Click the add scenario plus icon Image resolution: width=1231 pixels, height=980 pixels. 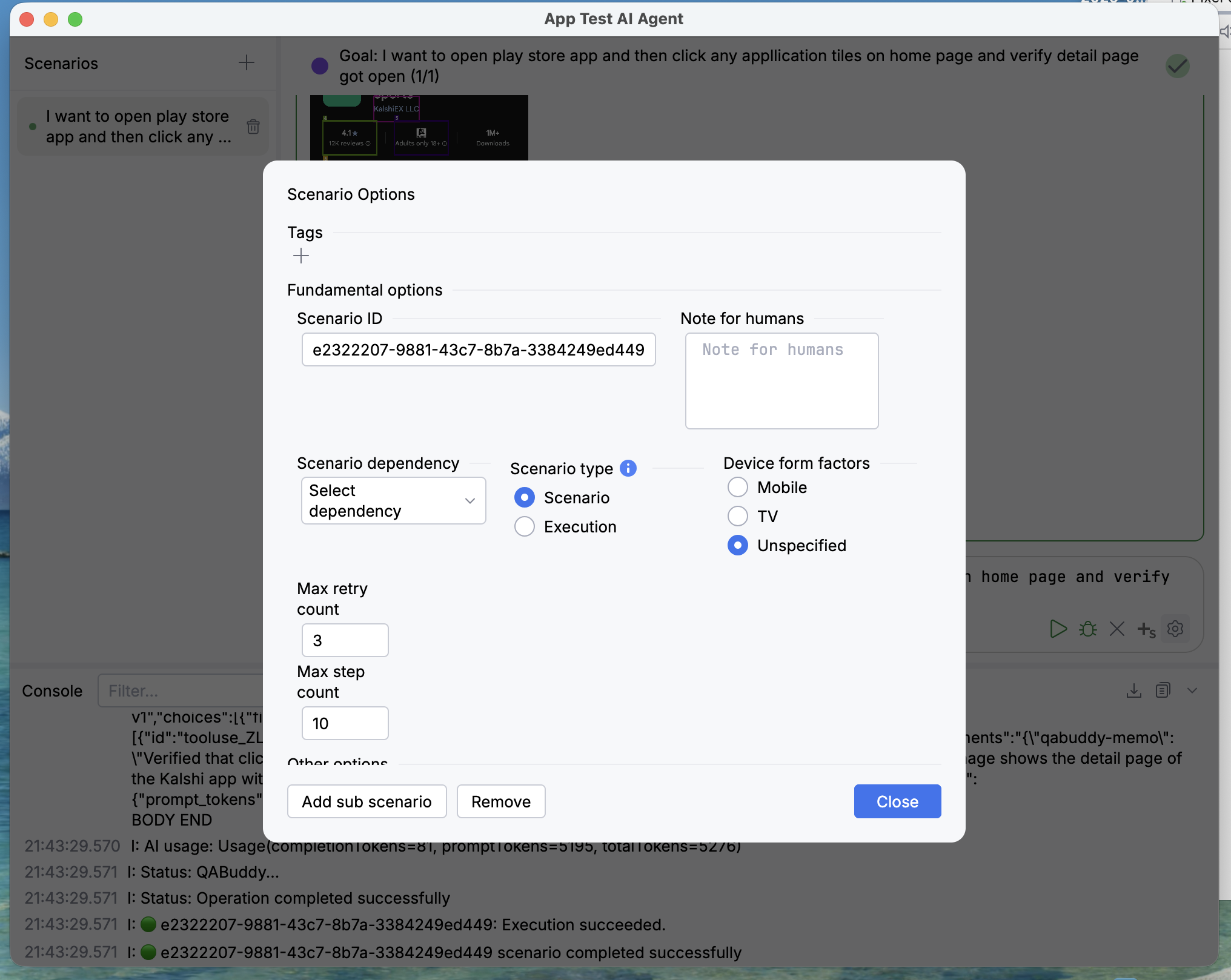(x=246, y=62)
